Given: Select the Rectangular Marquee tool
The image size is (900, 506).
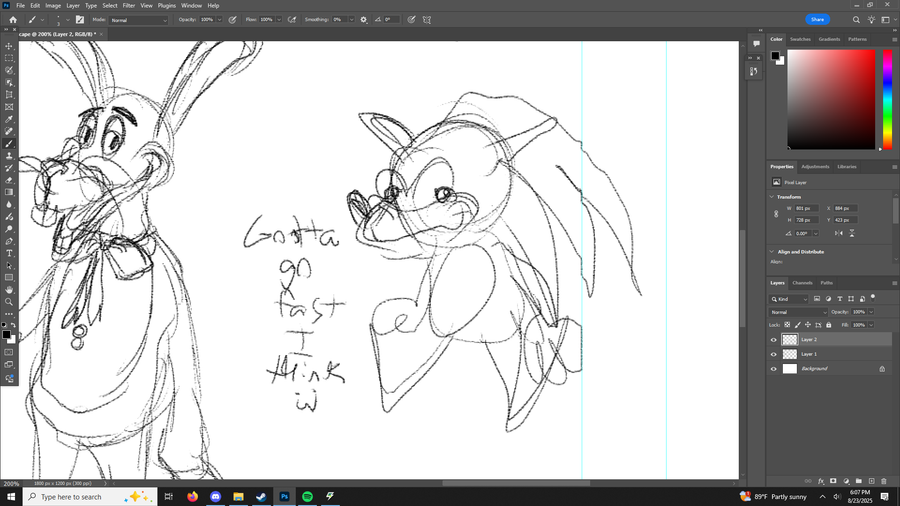Looking at the screenshot, I should pos(9,58).
